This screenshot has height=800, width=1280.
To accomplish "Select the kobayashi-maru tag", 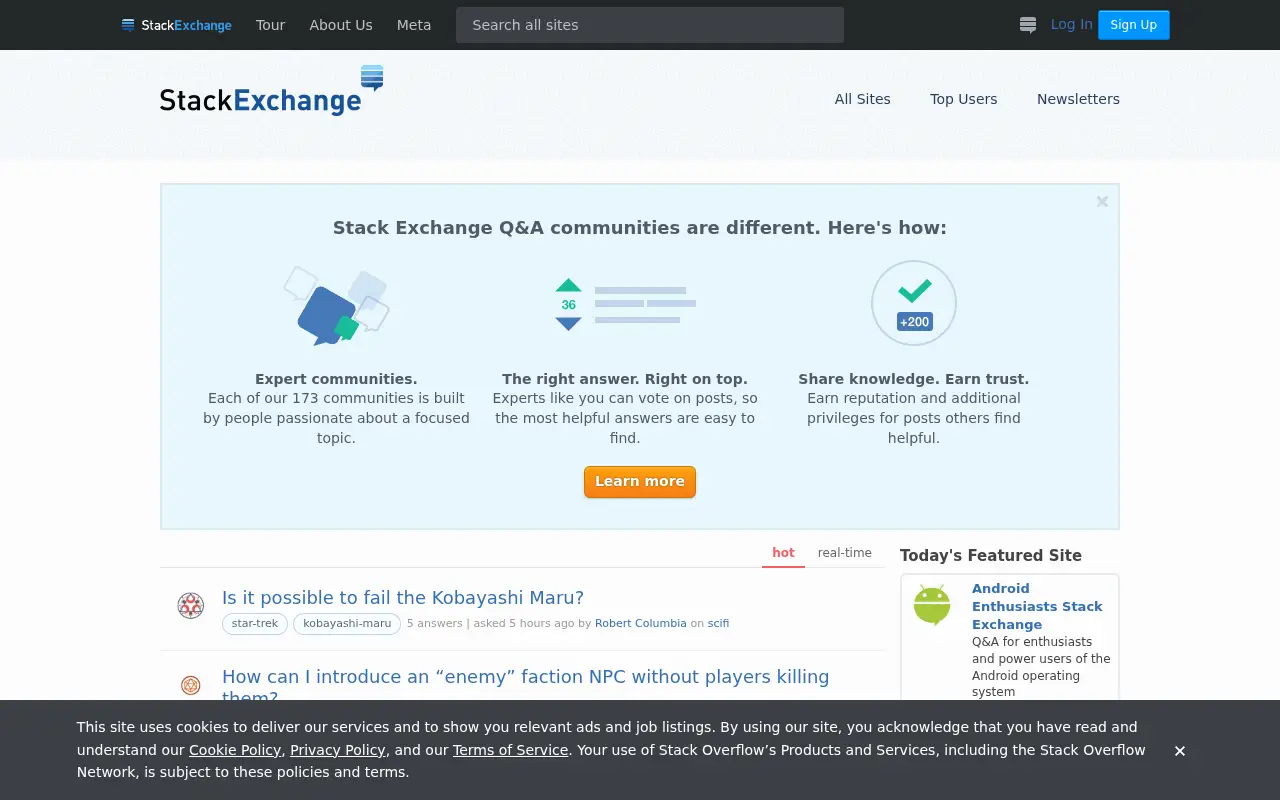I will pos(347,624).
